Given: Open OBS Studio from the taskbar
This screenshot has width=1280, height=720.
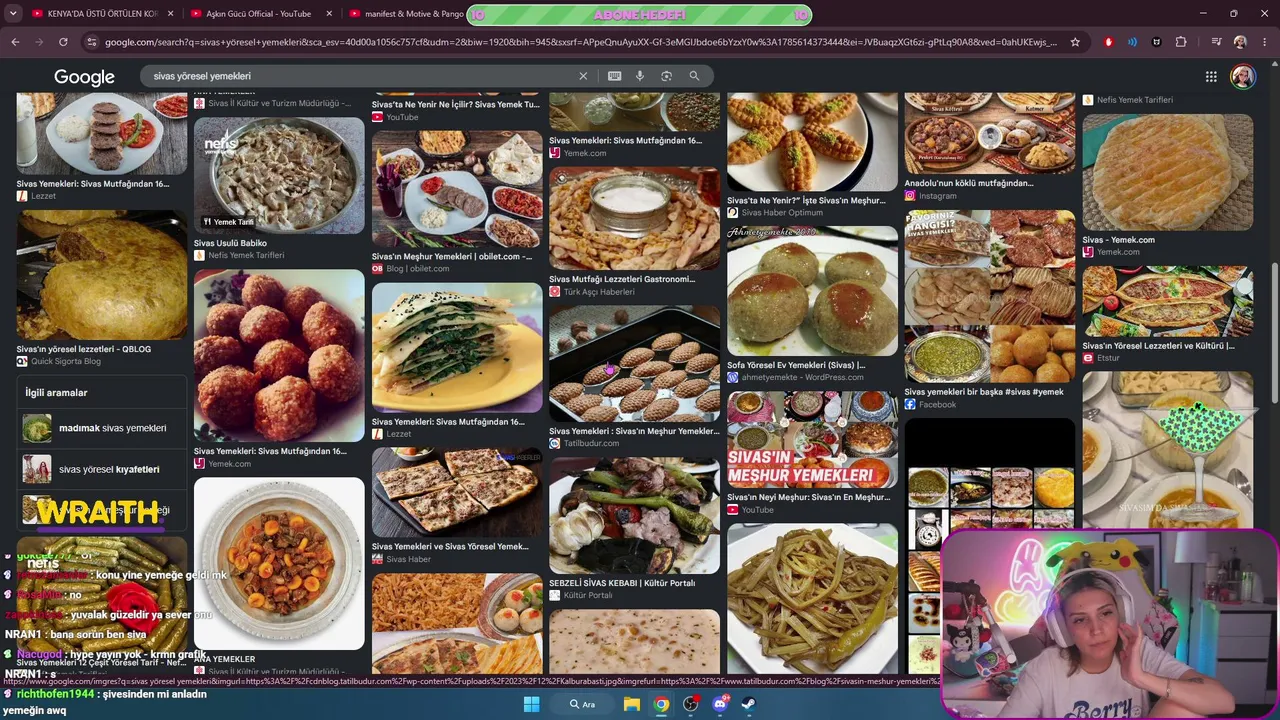Looking at the screenshot, I should coord(690,704).
